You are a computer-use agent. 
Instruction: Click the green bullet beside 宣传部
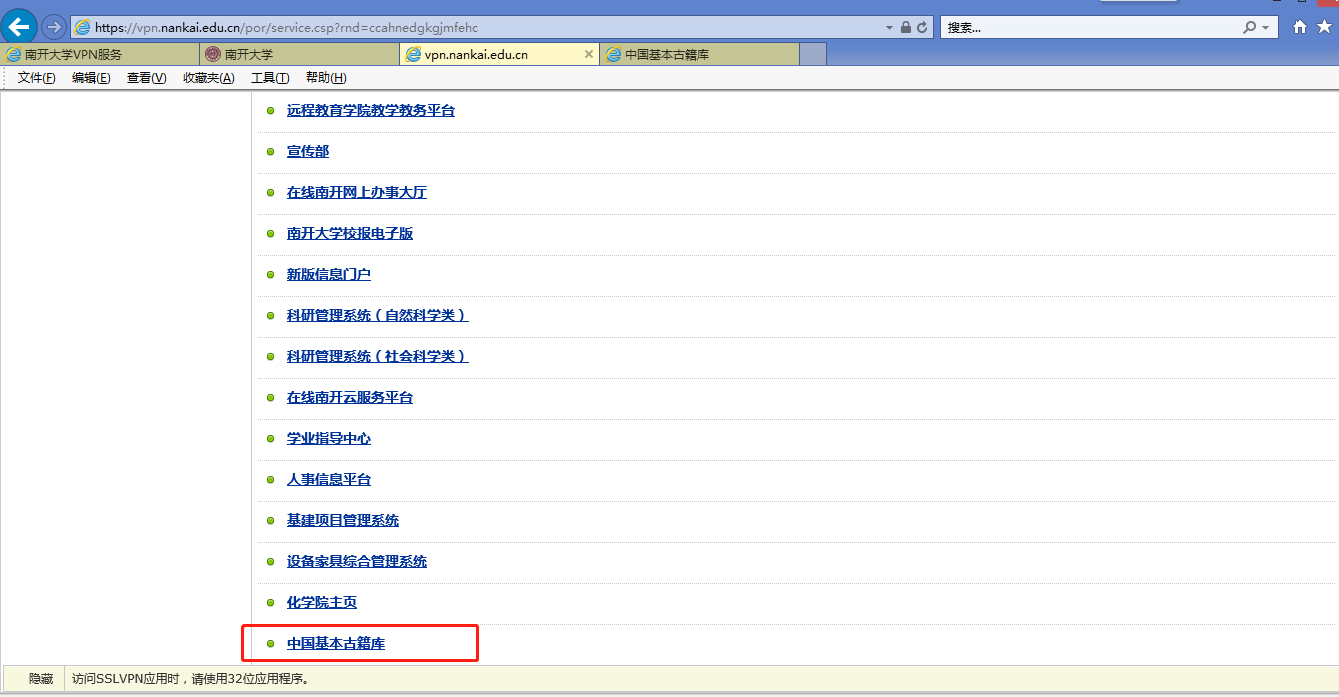270,151
